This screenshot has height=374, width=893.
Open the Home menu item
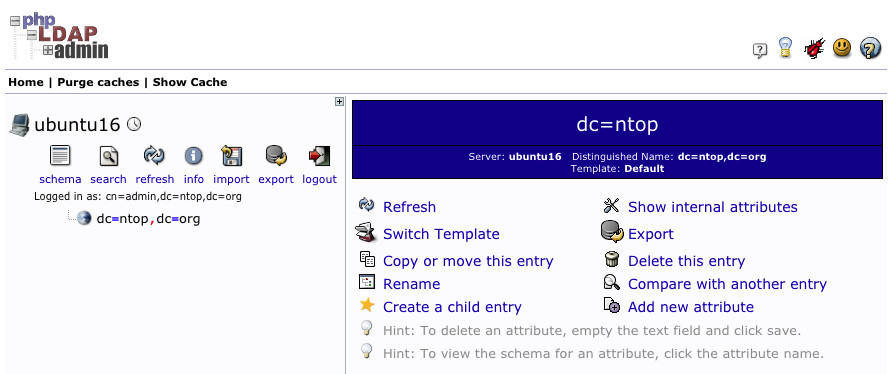[26, 82]
